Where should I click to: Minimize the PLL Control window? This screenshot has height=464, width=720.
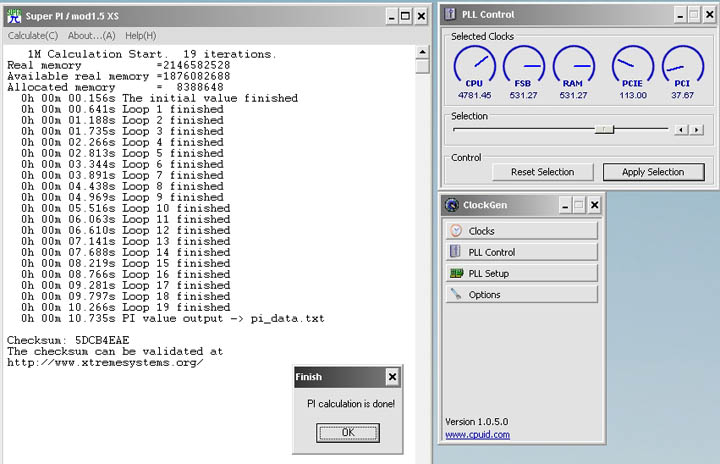680,15
